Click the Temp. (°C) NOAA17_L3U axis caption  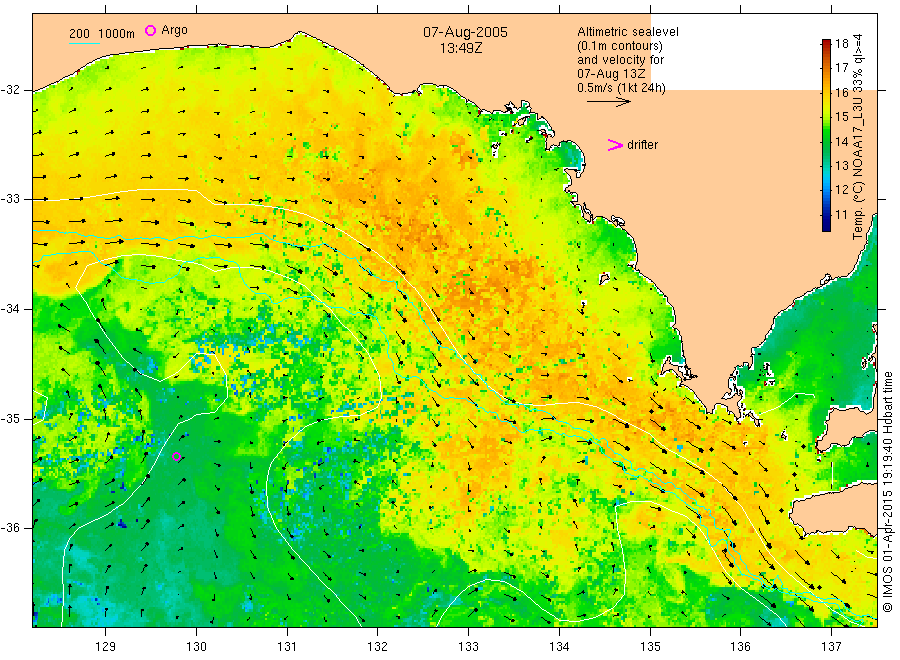click(858, 137)
